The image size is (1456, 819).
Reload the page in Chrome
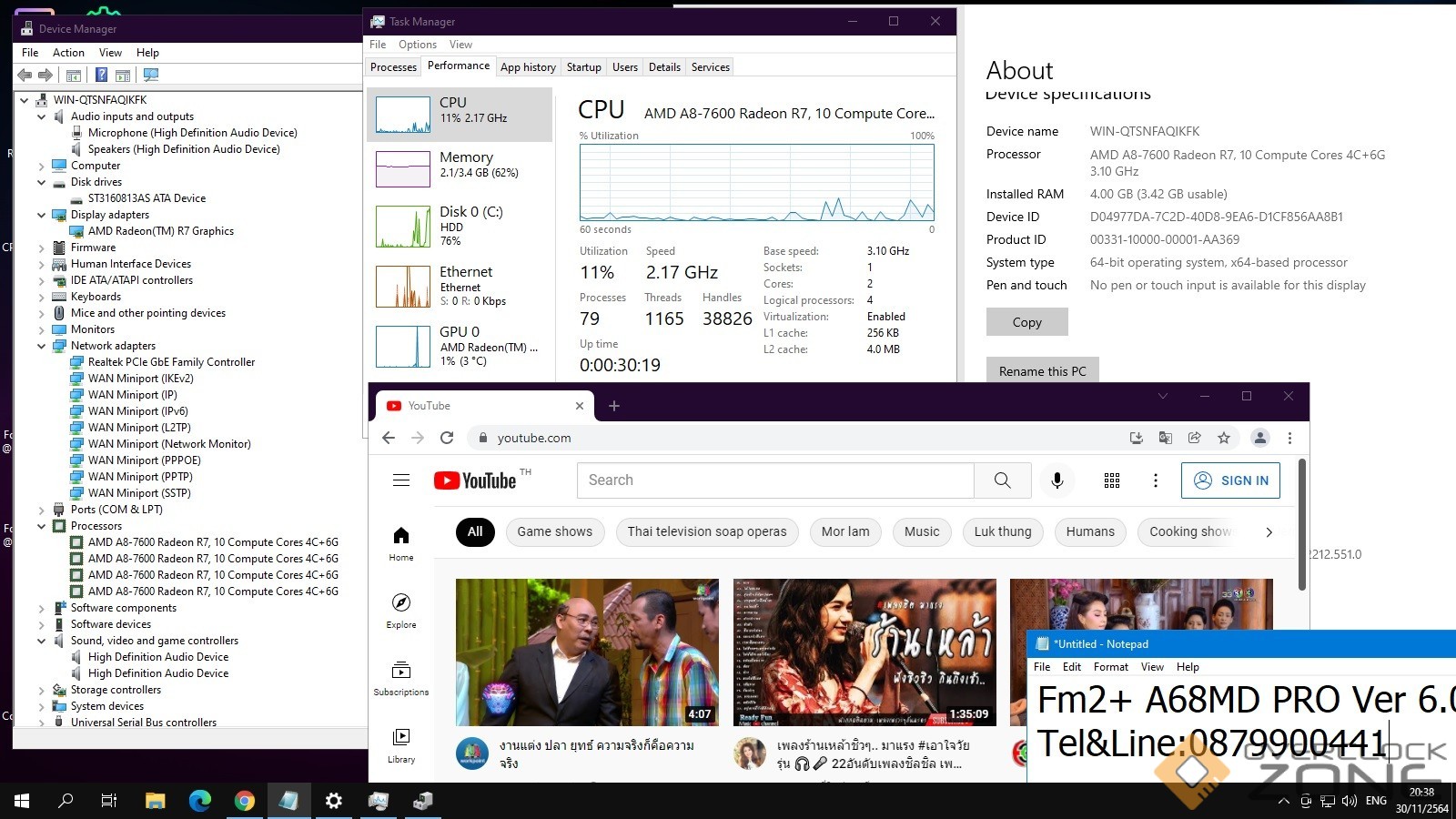447,438
